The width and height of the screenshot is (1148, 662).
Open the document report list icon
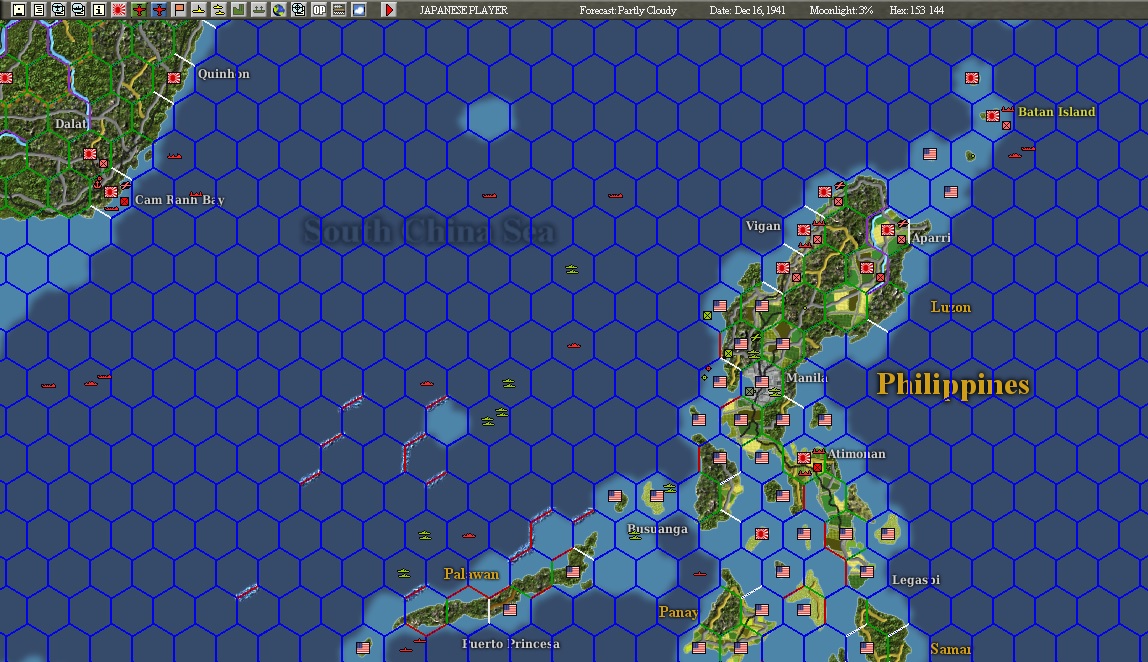click(39, 10)
